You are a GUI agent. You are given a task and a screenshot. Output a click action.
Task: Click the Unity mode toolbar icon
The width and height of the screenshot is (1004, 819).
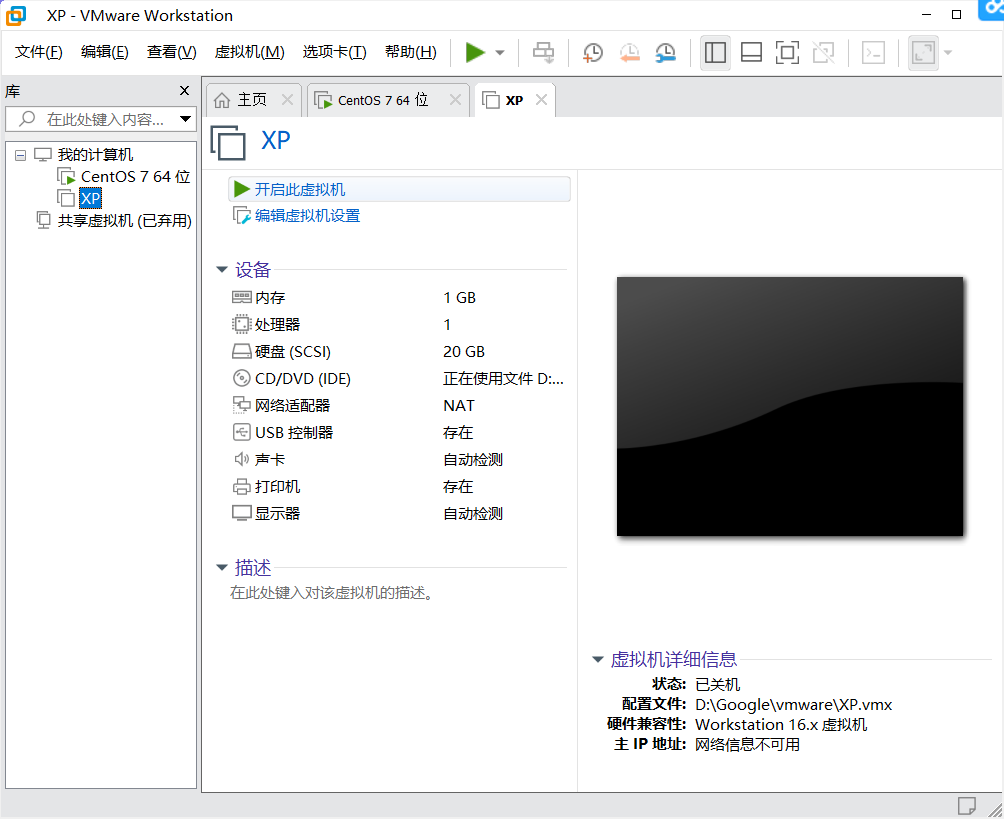pos(823,53)
